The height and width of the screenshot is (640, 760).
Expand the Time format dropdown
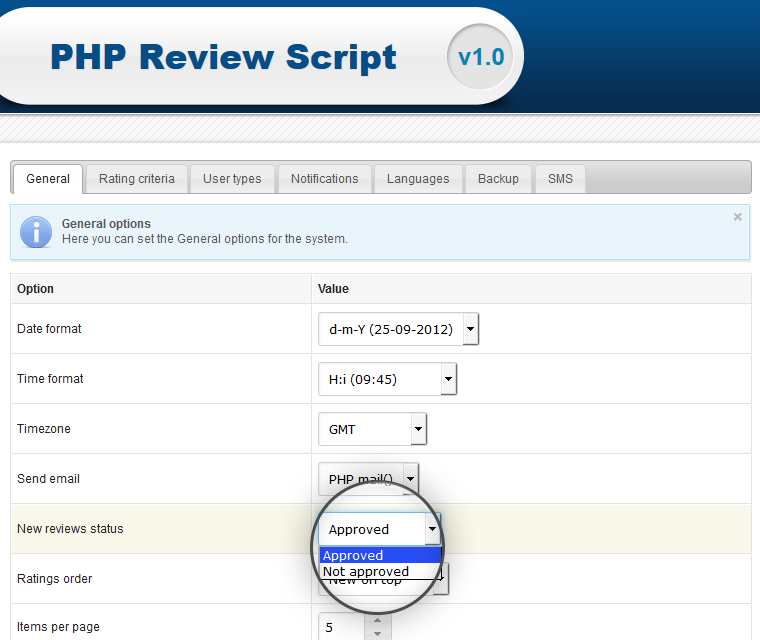tap(387, 379)
